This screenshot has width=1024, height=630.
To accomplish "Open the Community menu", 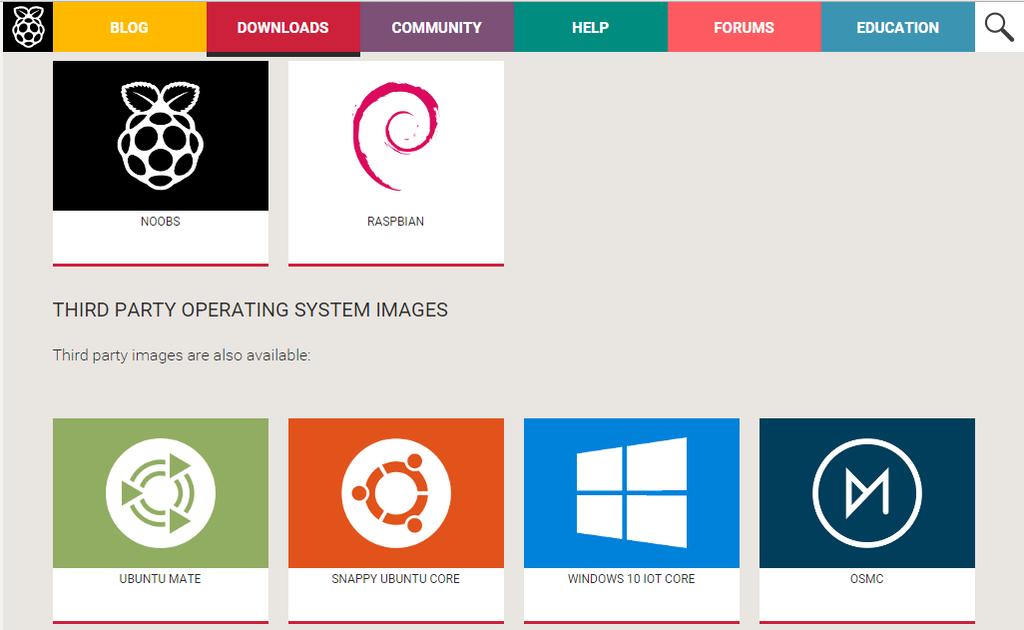I will (437, 27).
